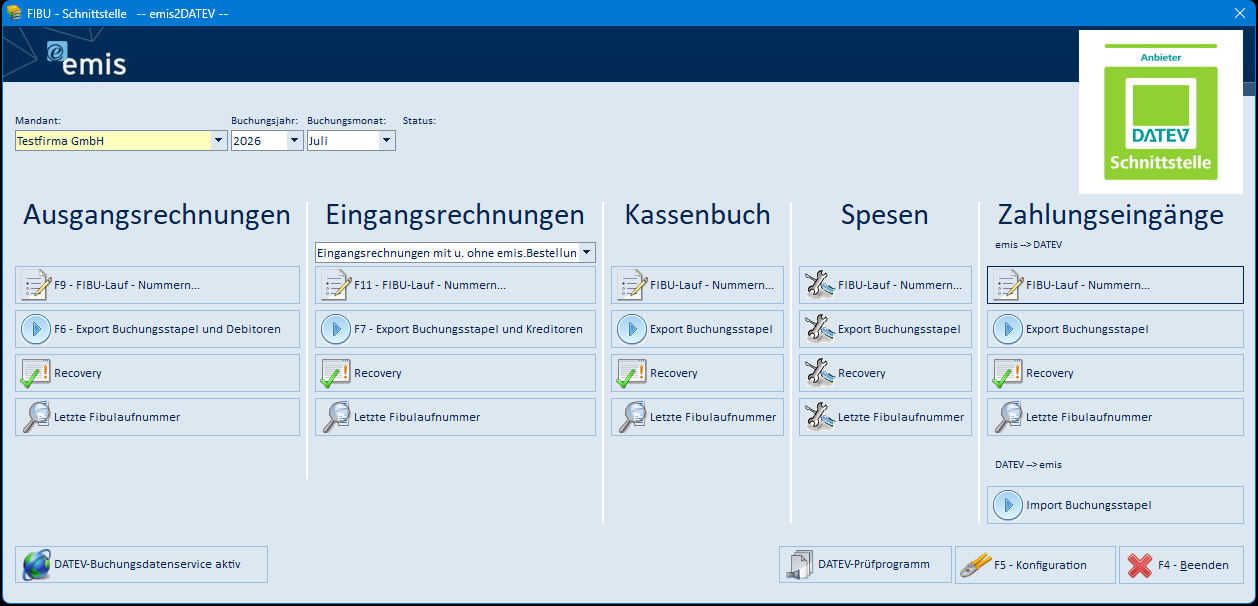Click magnifier icon of Eingangsrechnungen Letzte Fibulaufnummer
1258x606 pixels.
click(x=335, y=417)
